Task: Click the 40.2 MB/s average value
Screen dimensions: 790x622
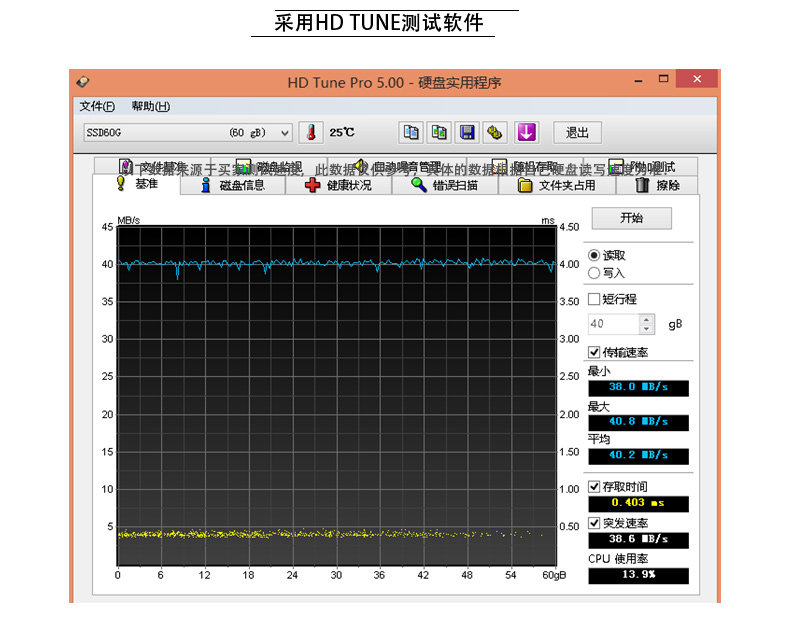Action: click(x=638, y=456)
